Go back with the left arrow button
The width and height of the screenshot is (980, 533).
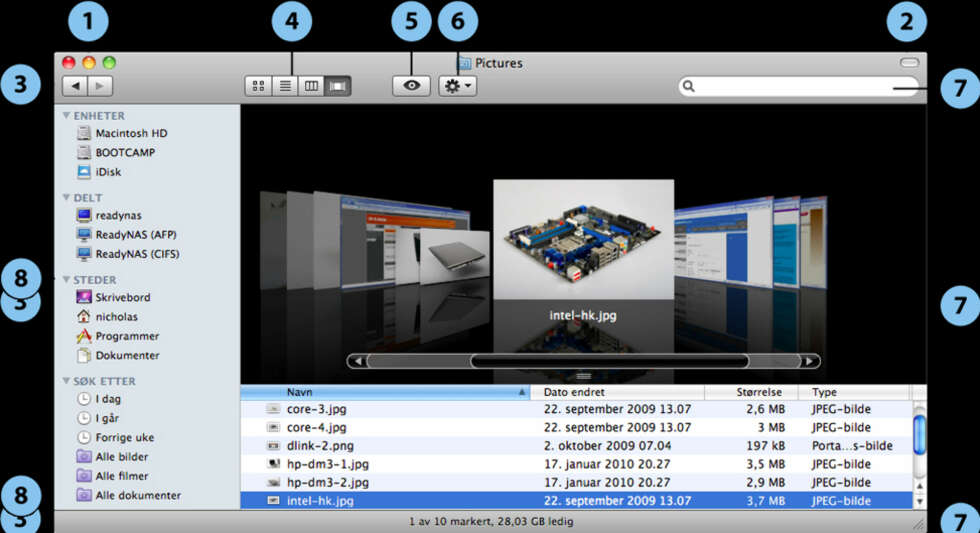point(75,86)
